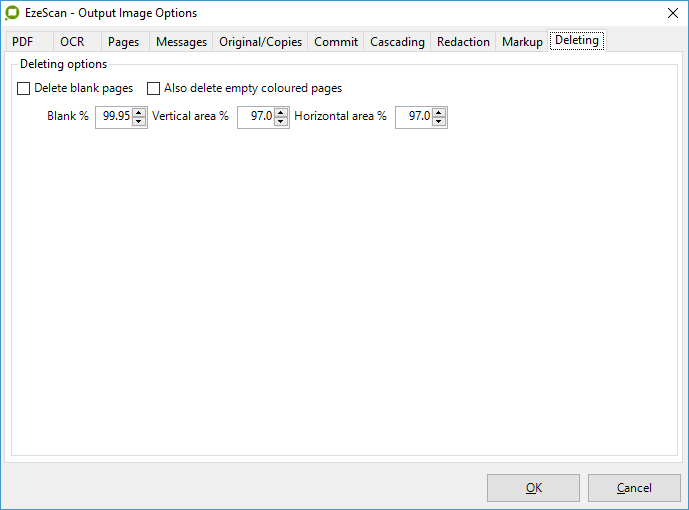Decrease Horizontal area % using down arrow

pyautogui.click(x=439, y=122)
